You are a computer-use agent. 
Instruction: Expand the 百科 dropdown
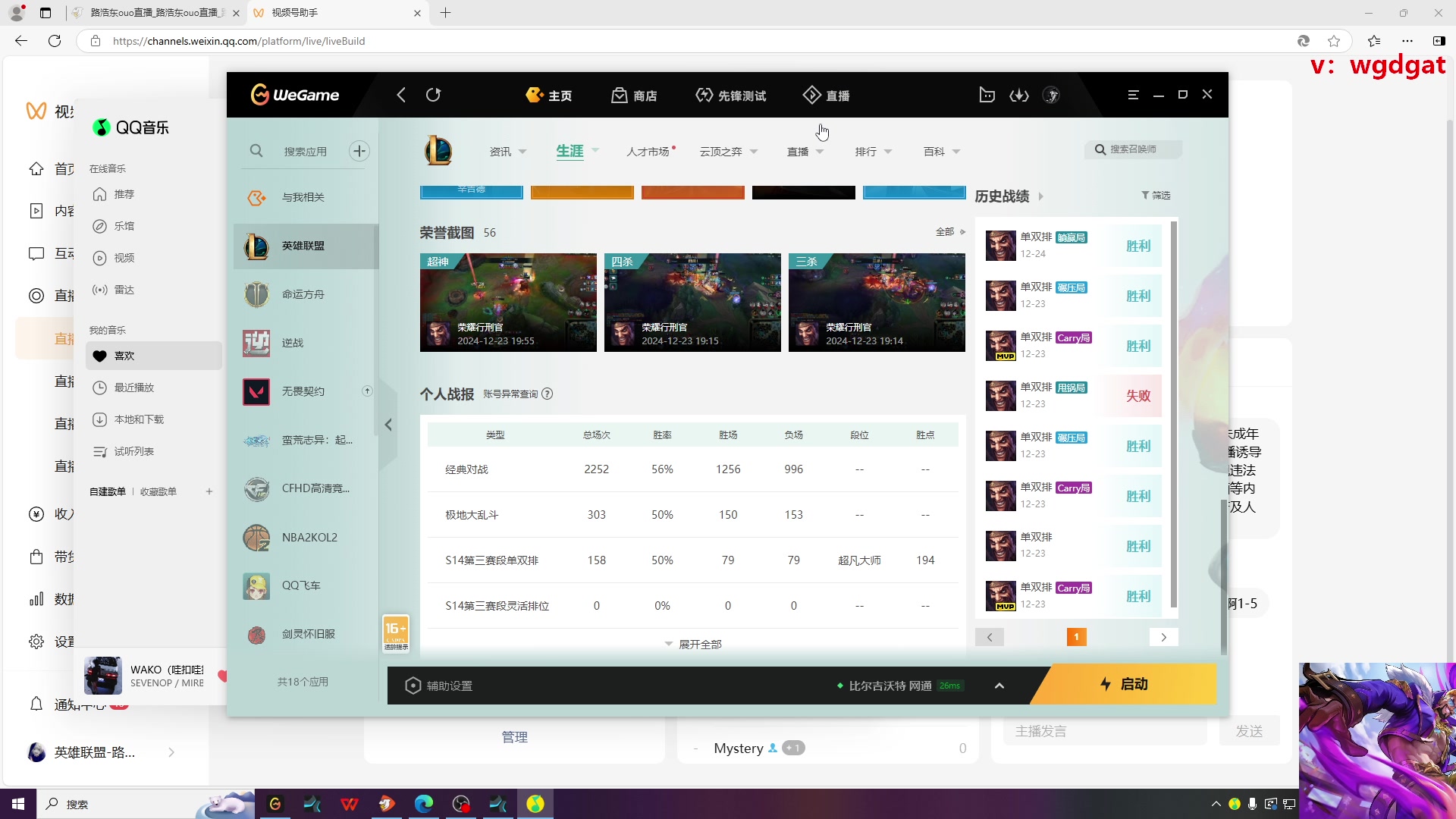click(x=956, y=152)
